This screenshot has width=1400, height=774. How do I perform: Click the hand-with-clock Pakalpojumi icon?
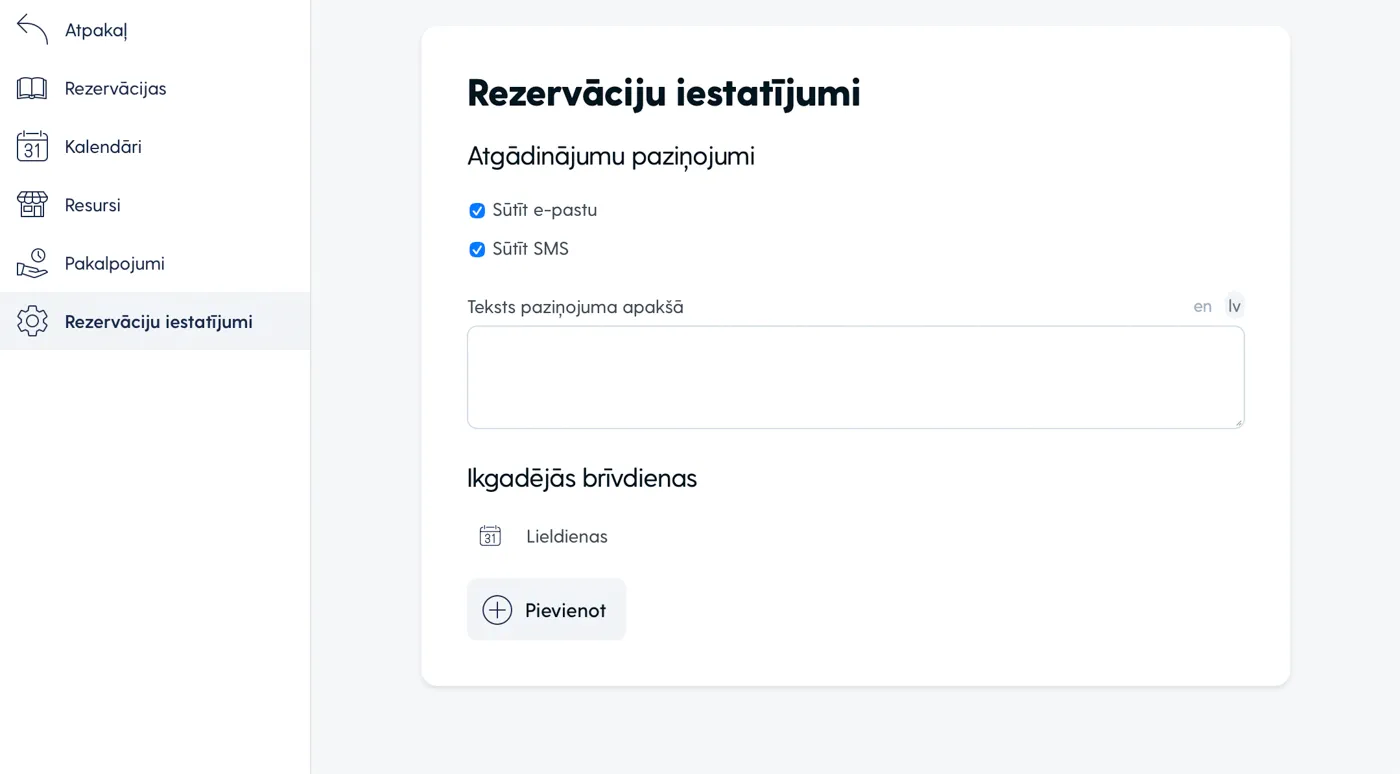point(32,263)
